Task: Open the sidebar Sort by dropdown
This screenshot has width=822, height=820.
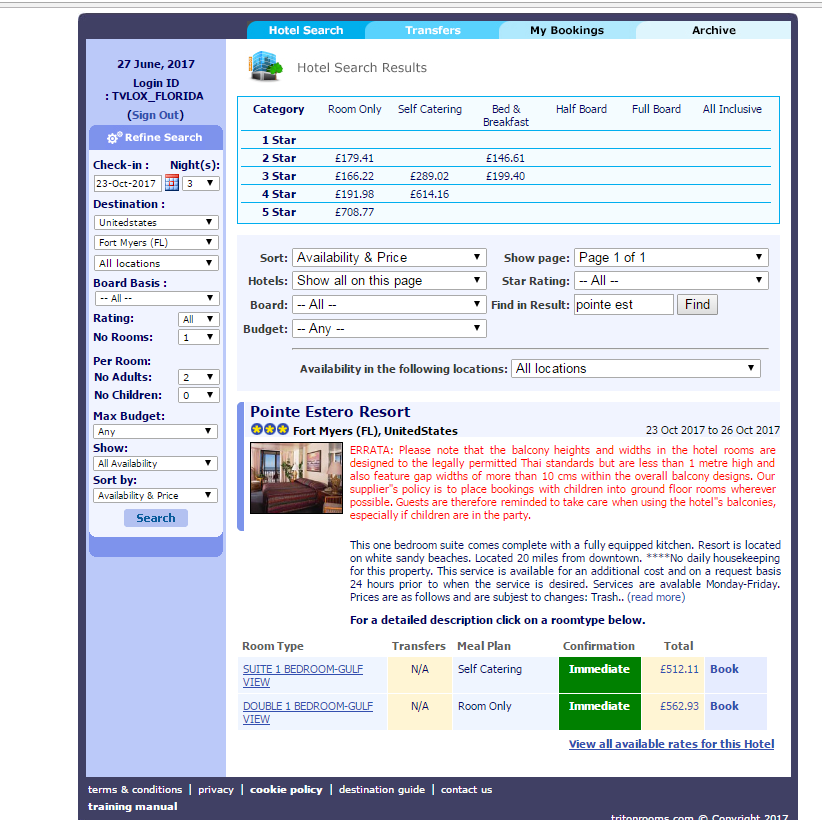Action: [x=155, y=495]
